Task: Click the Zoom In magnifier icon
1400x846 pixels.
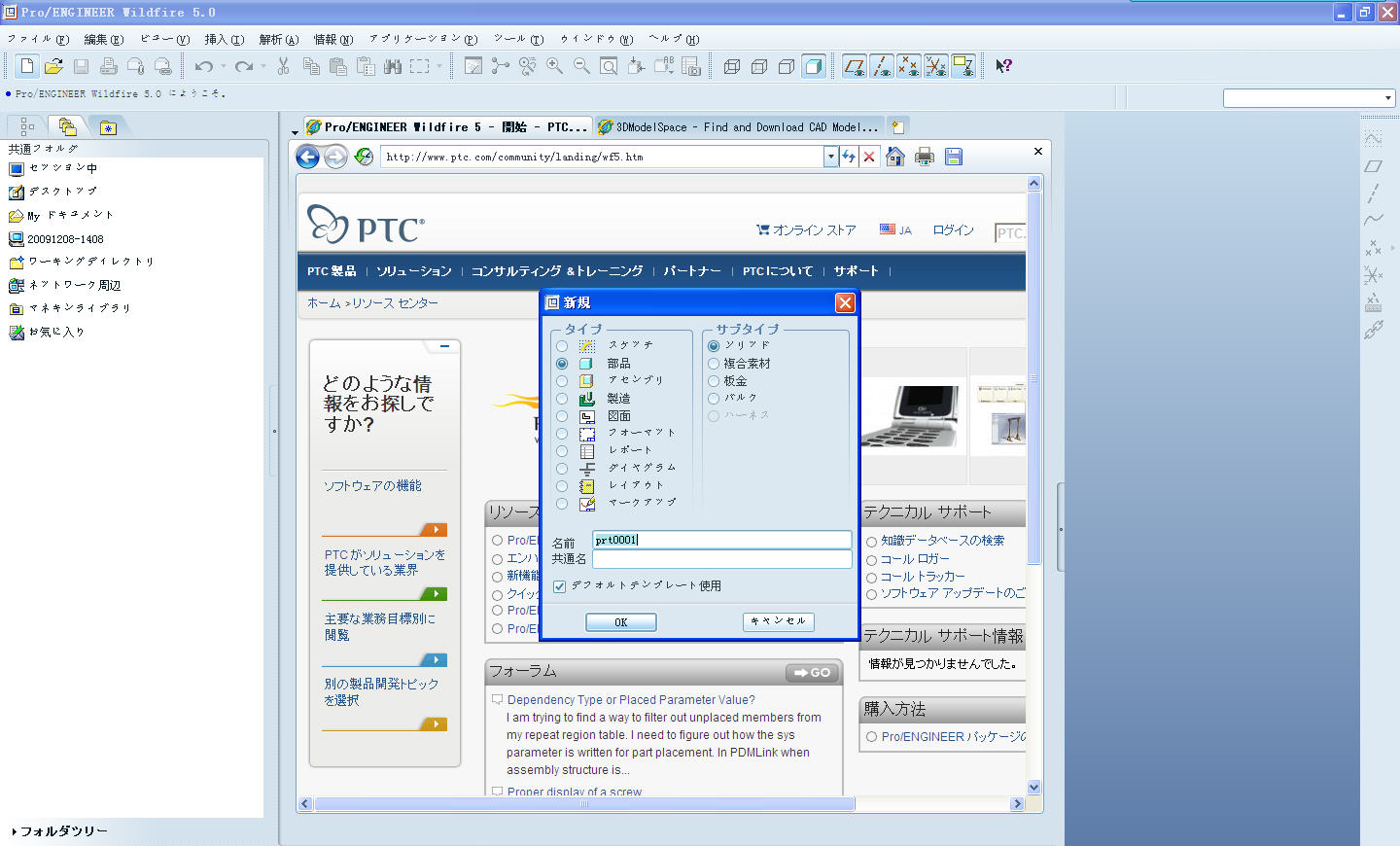Action: coord(554,66)
